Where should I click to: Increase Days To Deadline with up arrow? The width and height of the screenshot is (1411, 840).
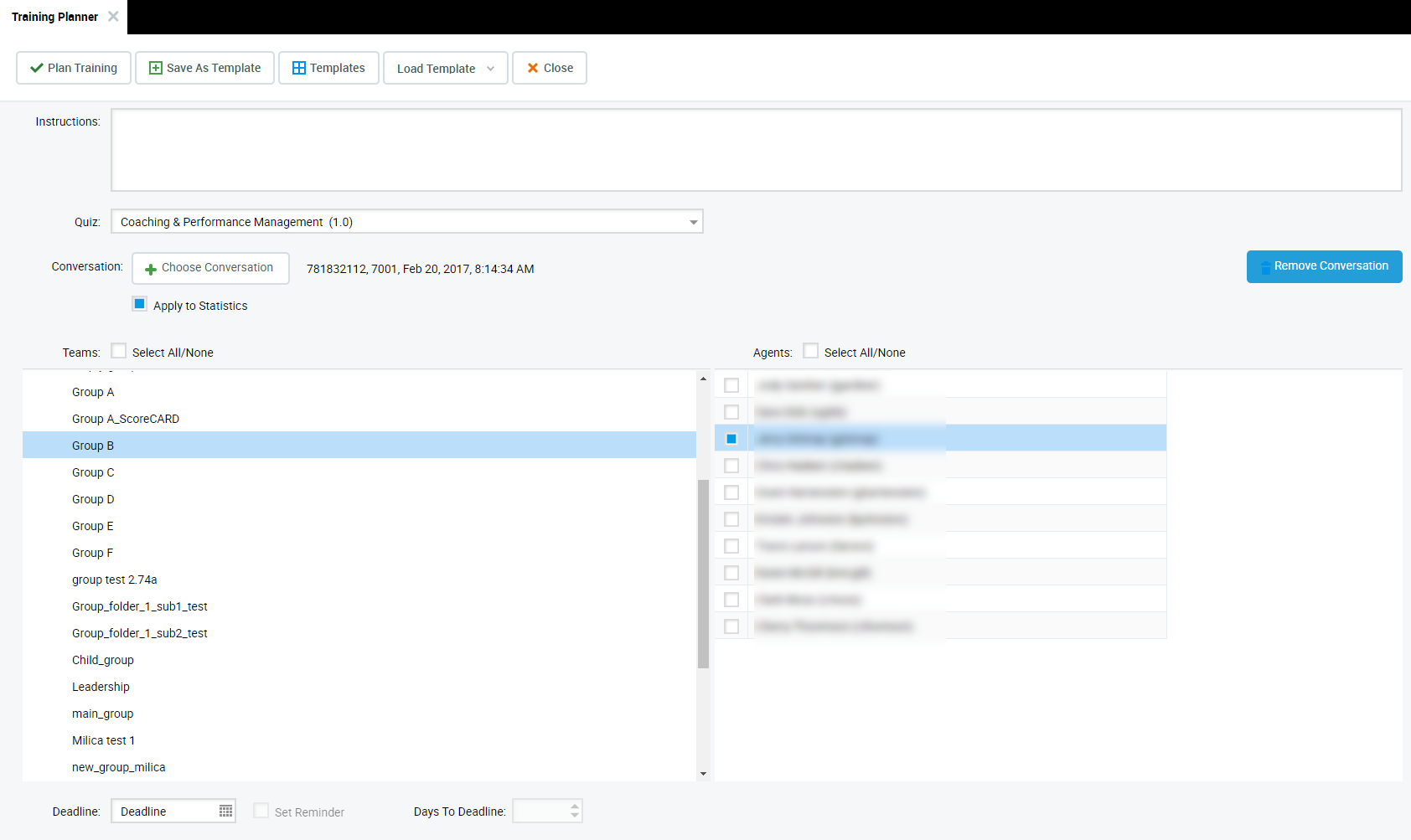coord(575,806)
